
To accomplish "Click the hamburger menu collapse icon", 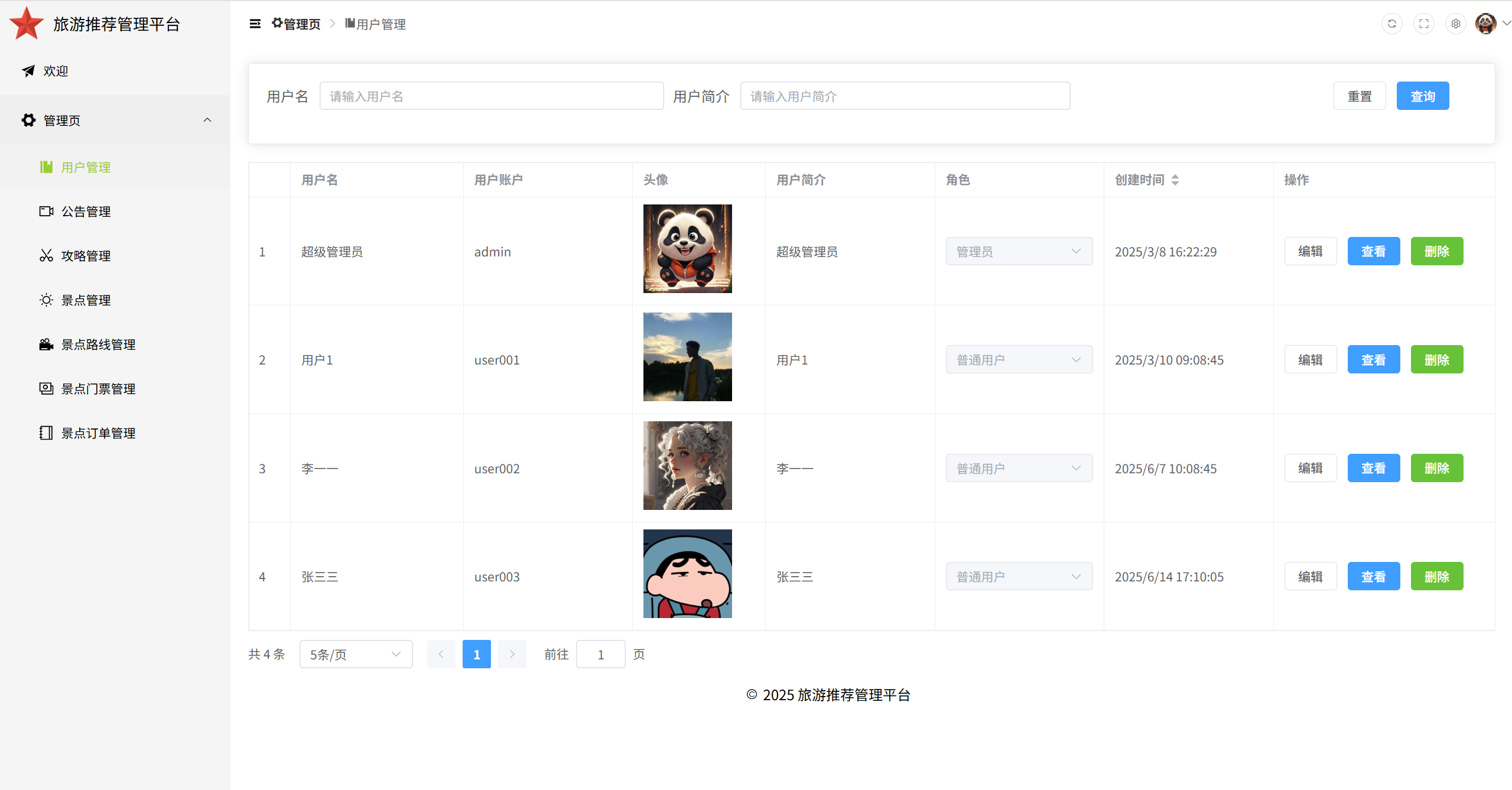I will 255,24.
